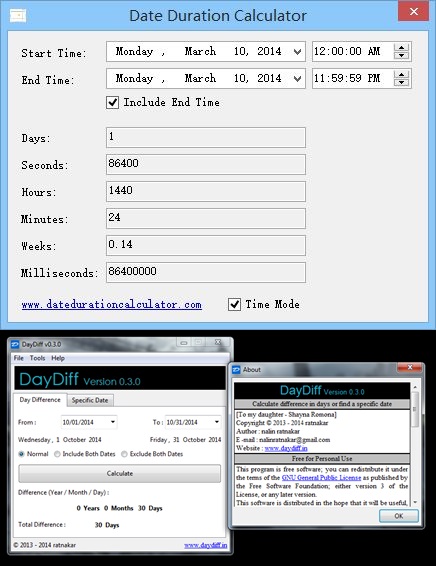The width and height of the screenshot is (436, 566).
Task: Open the To date picker dropdown
Action: [x=217, y=422]
